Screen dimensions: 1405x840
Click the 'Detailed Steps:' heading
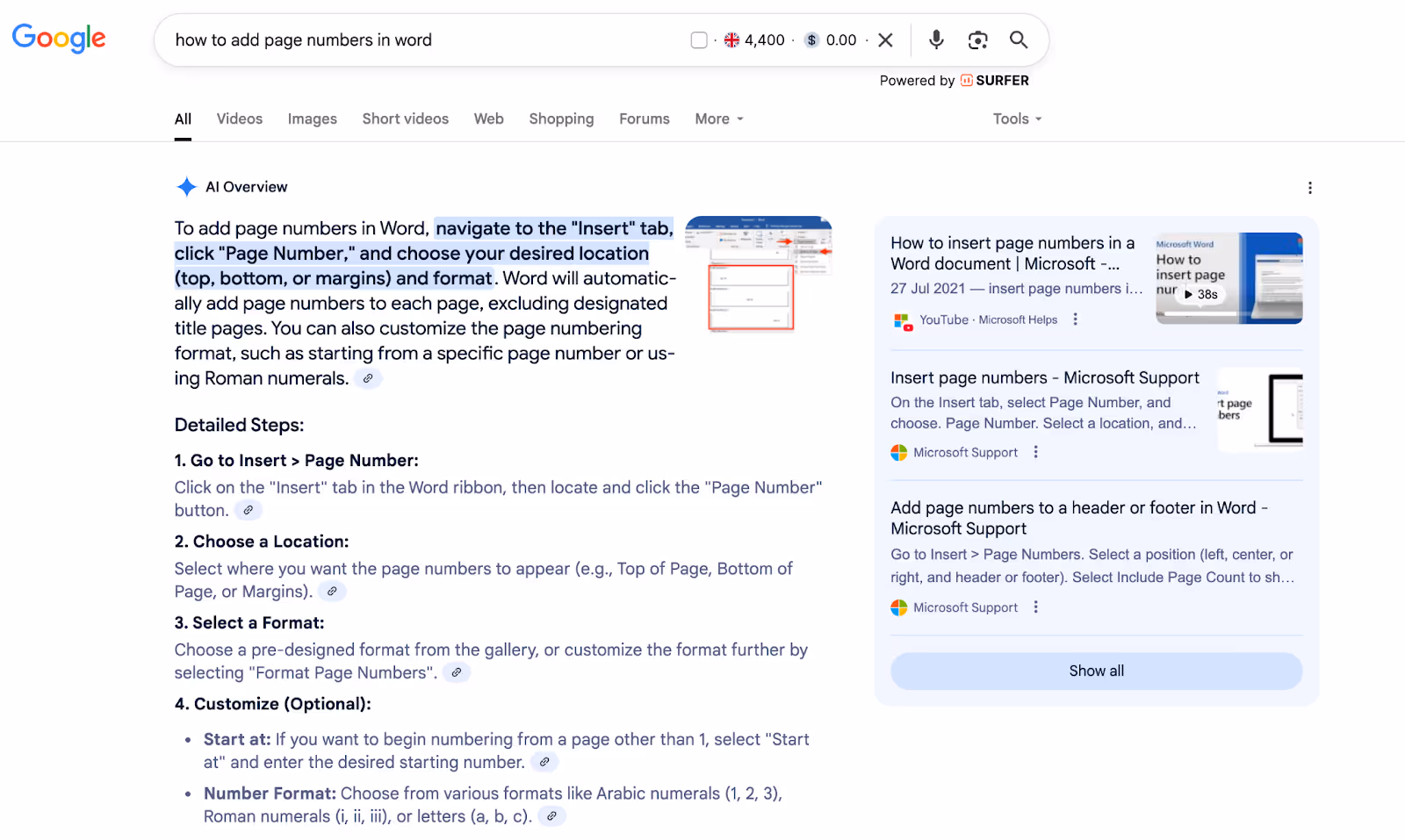239,425
